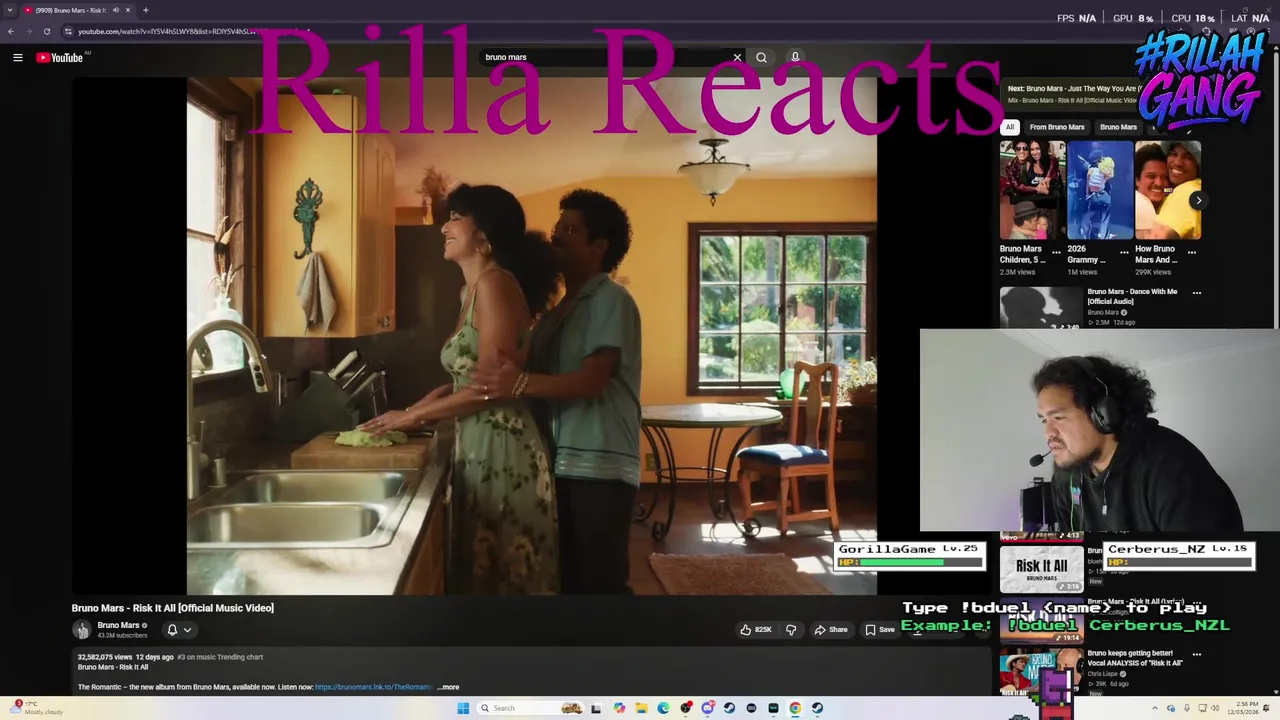Open 'Bruno Mars Children' short thumbnail
This screenshot has height=720, width=1280.
click(1032, 190)
